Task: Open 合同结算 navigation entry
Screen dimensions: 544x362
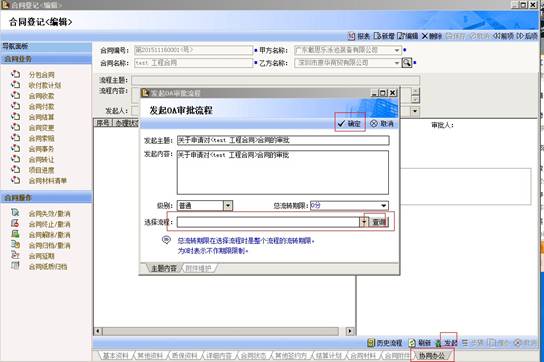Action: pyautogui.click(x=41, y=117)
